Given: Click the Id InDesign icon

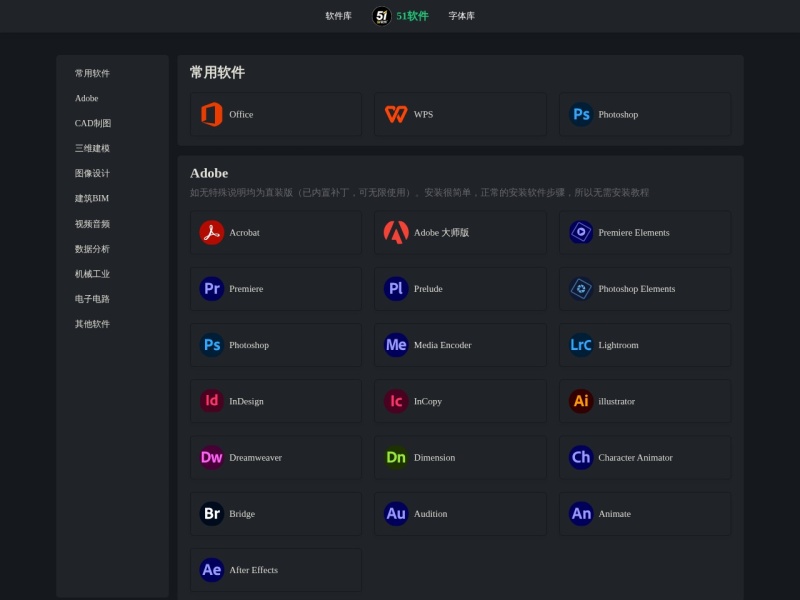Looking at the screenshot, I should click(x=212, y=401).
